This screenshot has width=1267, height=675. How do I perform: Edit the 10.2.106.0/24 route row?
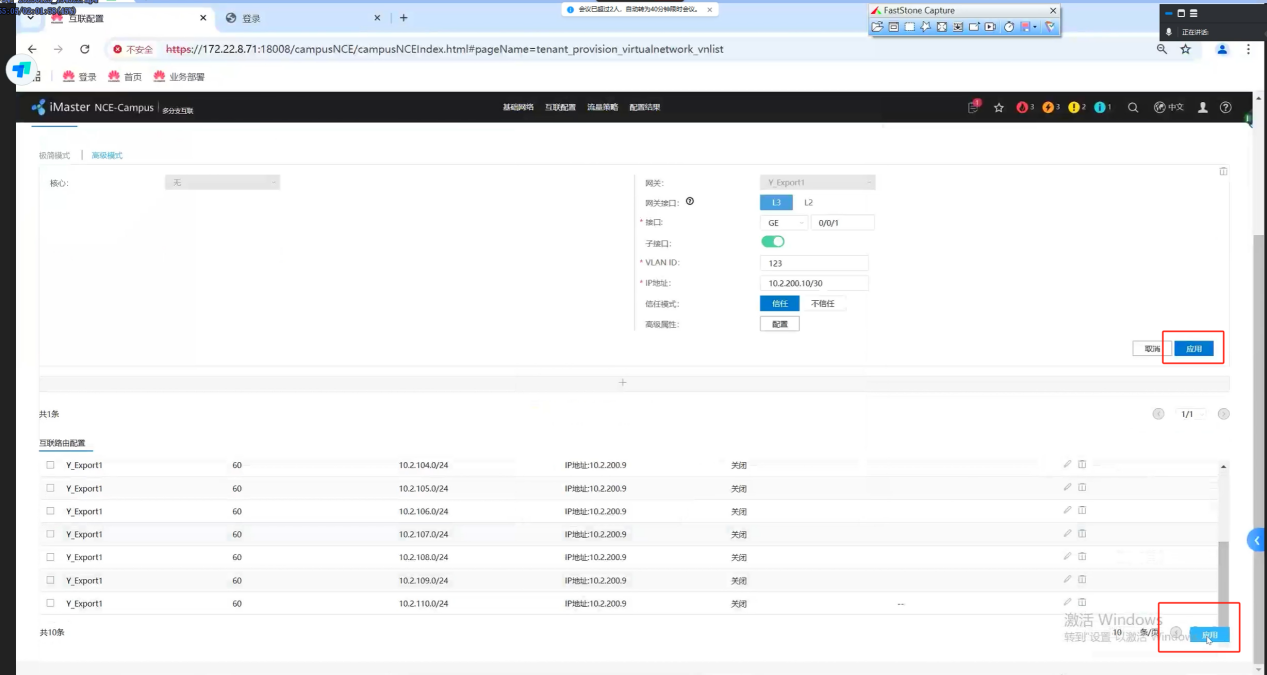(1067, 510)
